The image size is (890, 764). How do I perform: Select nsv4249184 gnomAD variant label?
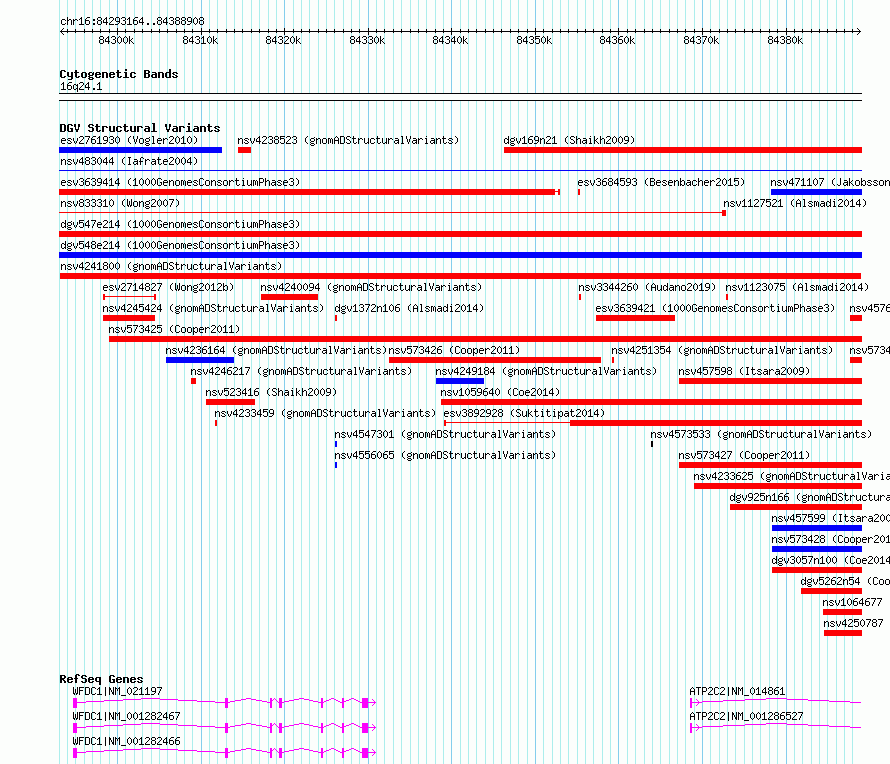(546, 371)
